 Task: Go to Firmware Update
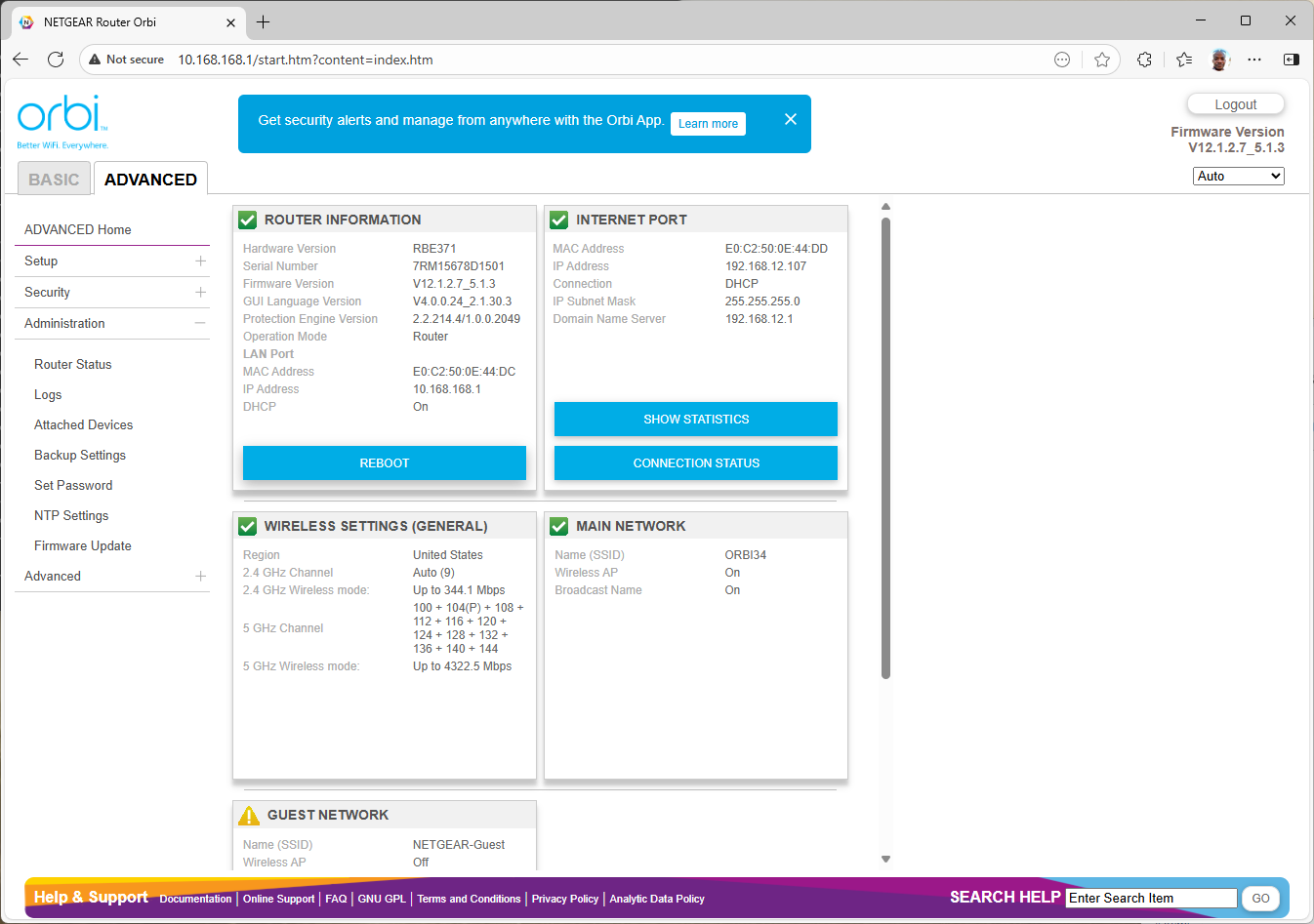83,545
